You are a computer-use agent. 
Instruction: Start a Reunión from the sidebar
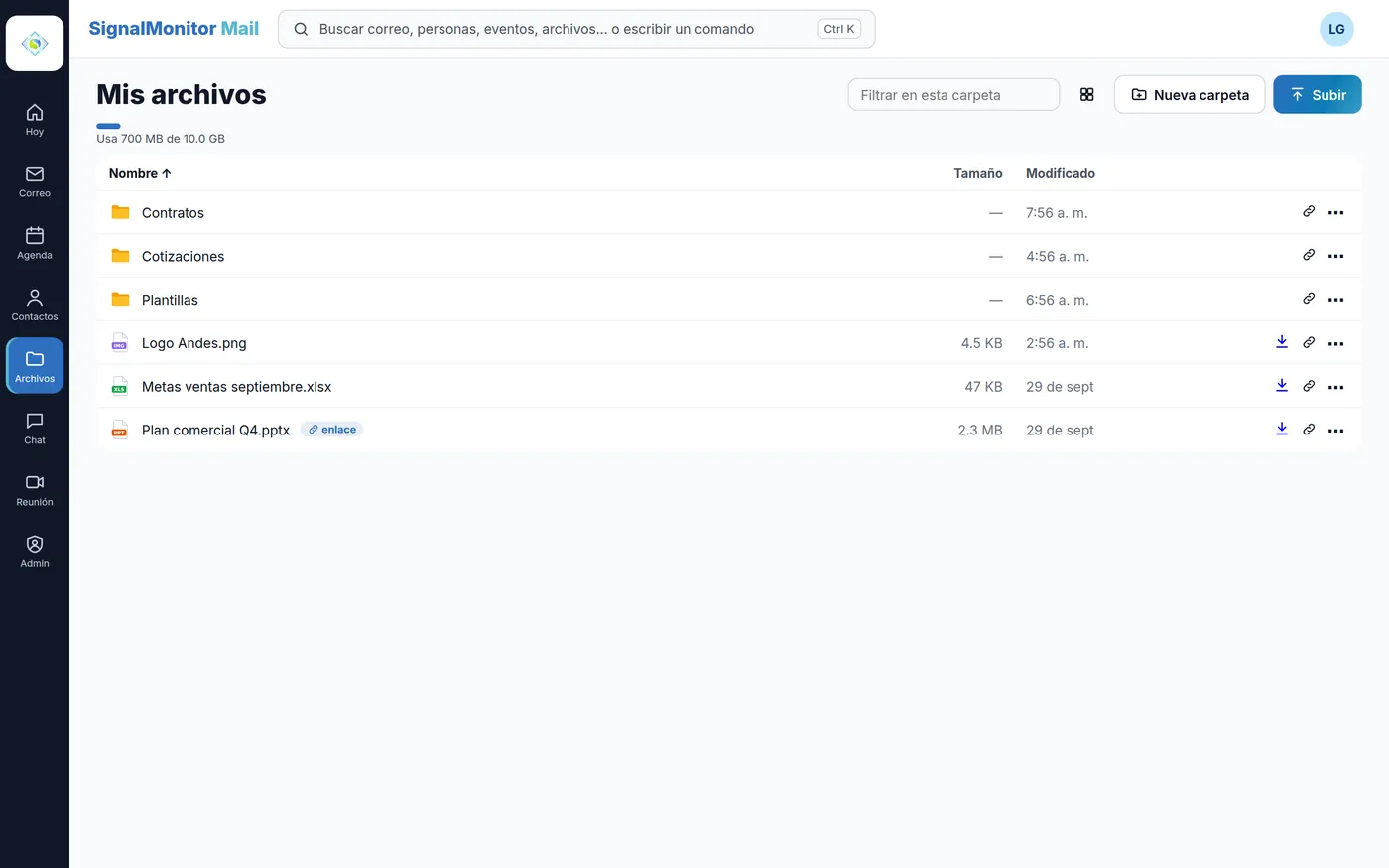click(x=35, y=489)
